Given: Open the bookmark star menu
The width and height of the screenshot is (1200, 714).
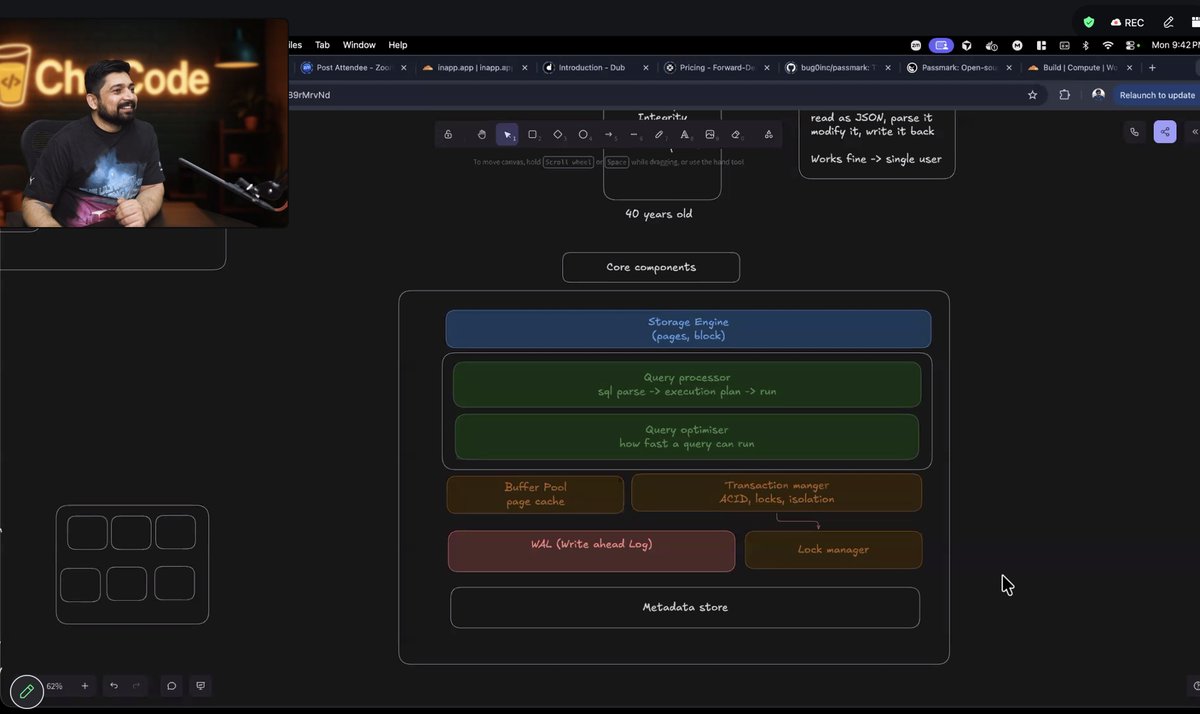Looking at the screenshot, I should 1033,94.
